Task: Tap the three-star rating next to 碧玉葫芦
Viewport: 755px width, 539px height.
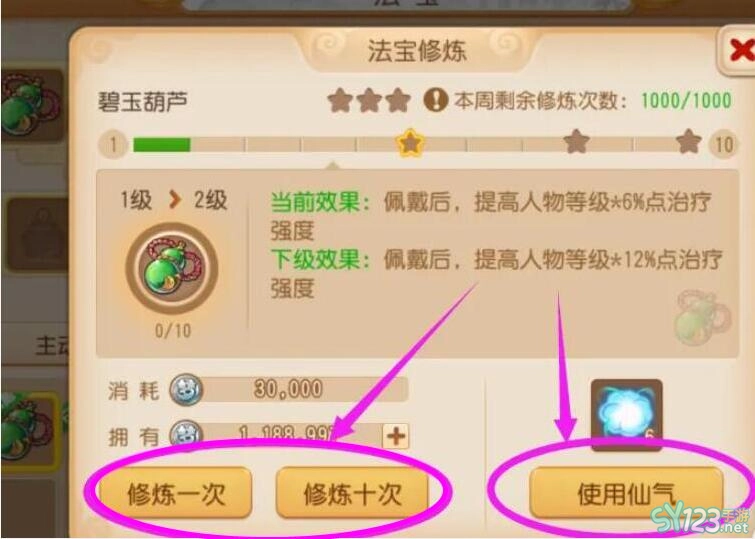Action: pos(369,101)
